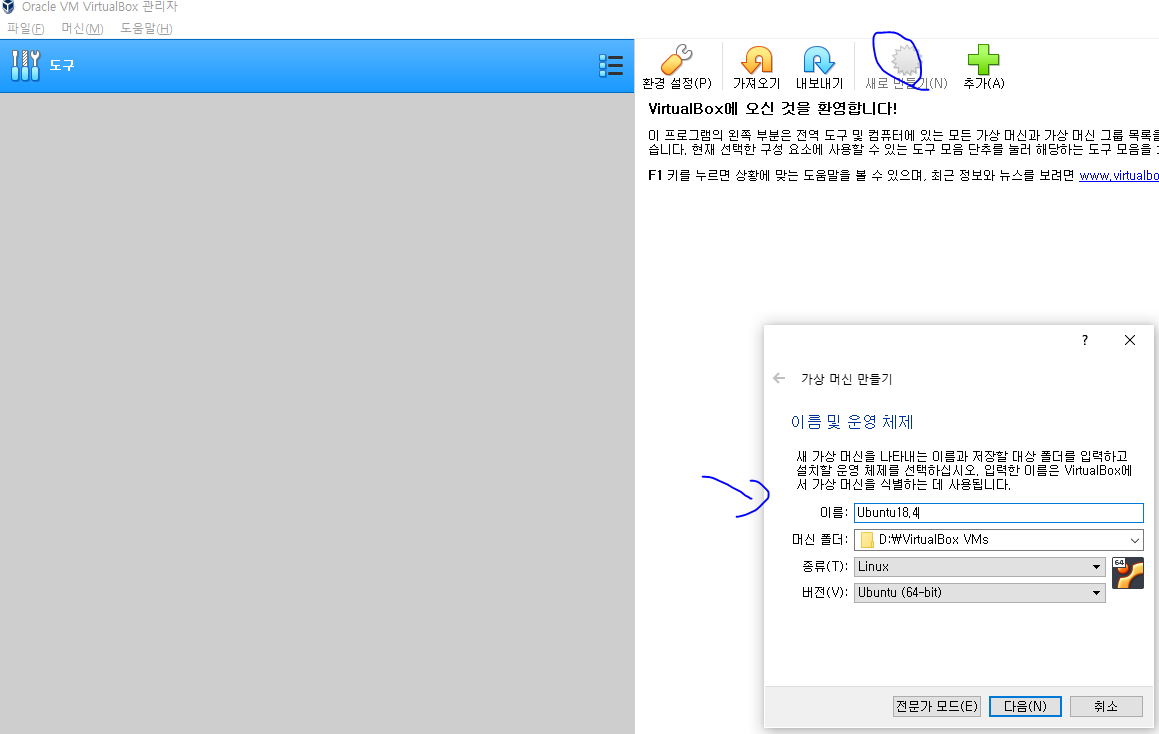Open the tools list menu icon

(611, 66)
